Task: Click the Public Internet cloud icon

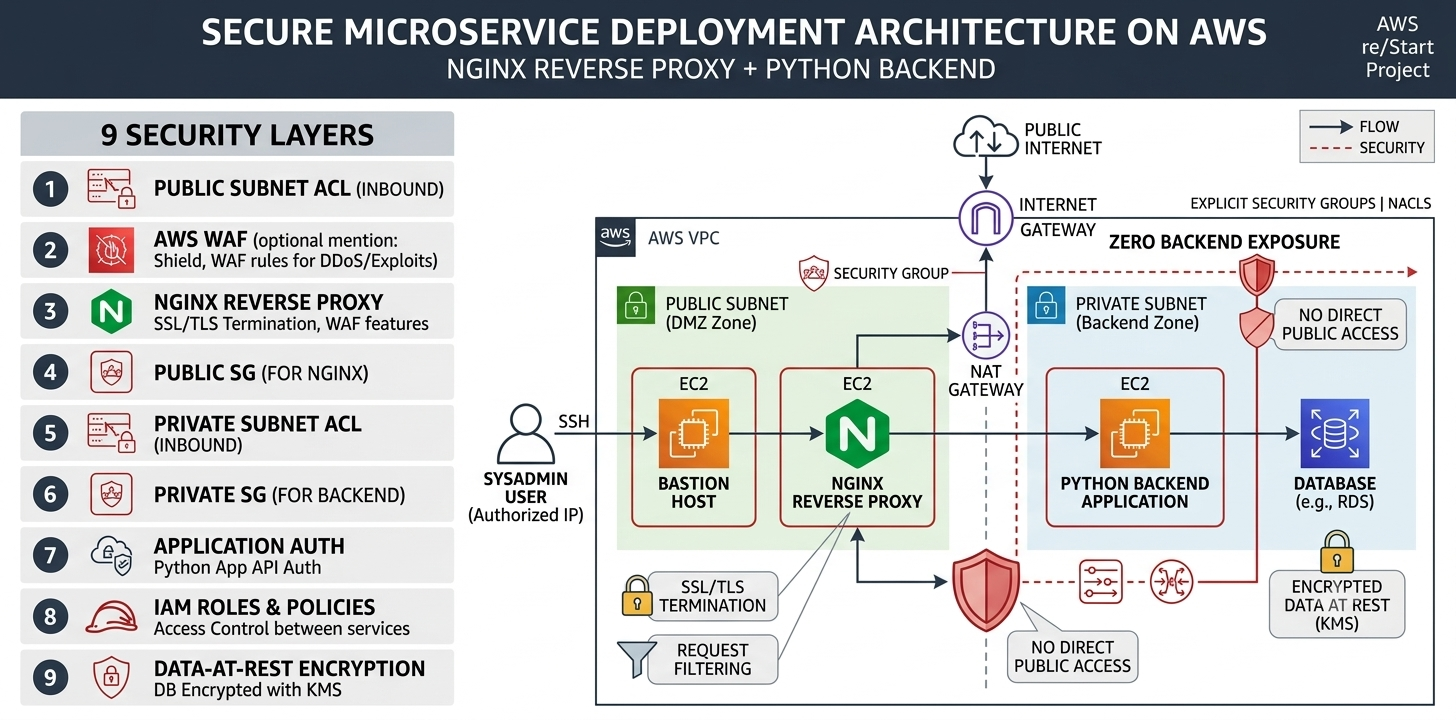Action: pos(985,138)
